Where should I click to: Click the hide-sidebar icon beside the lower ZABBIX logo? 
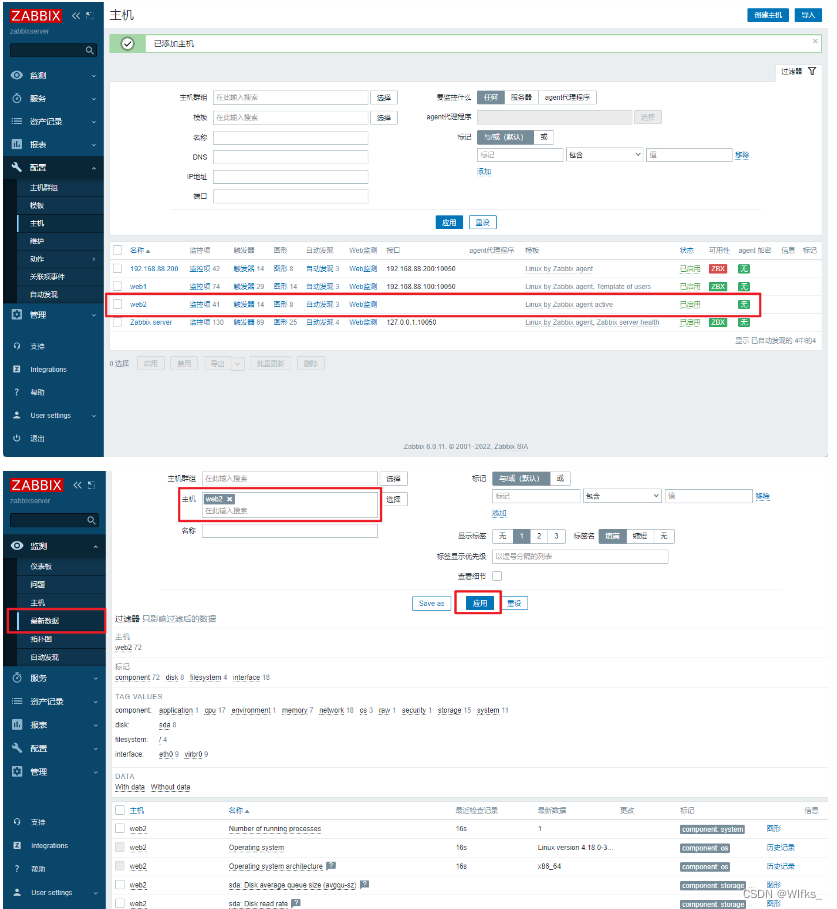[x=91, y=485]
